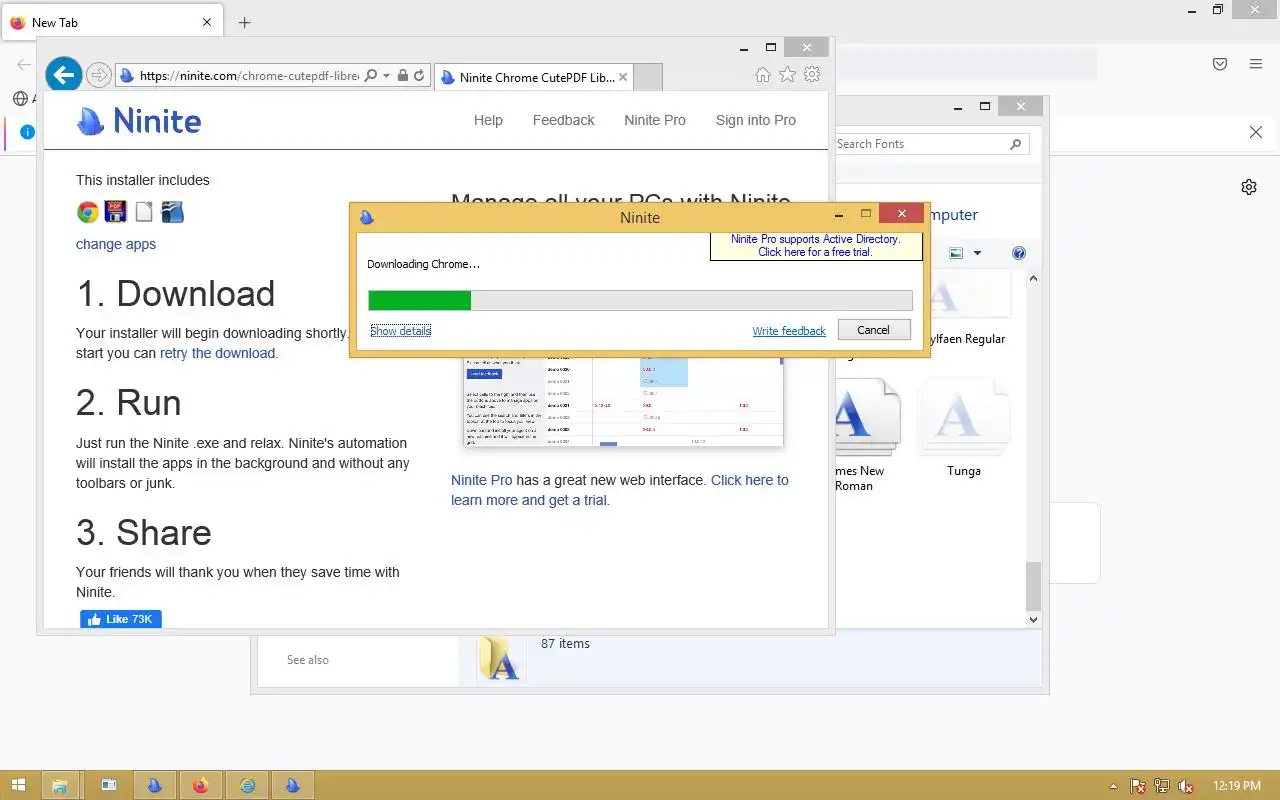Go back in Internet Explorer
Image resolution: width=1280 pixels, height=800 pixels.
tap(63, 74)
